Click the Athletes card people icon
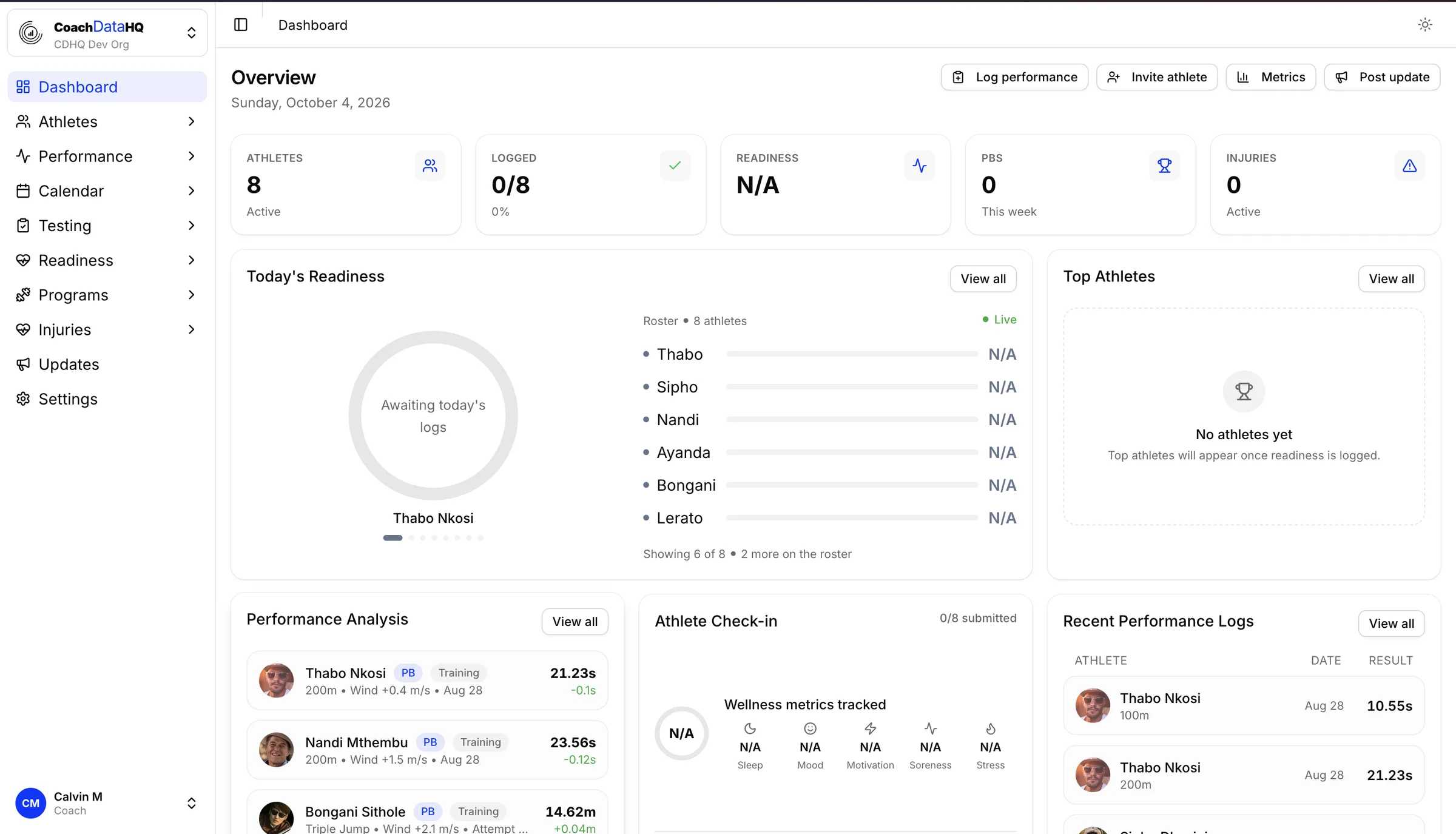This screenshot has height=834, width=1456. 430,166
